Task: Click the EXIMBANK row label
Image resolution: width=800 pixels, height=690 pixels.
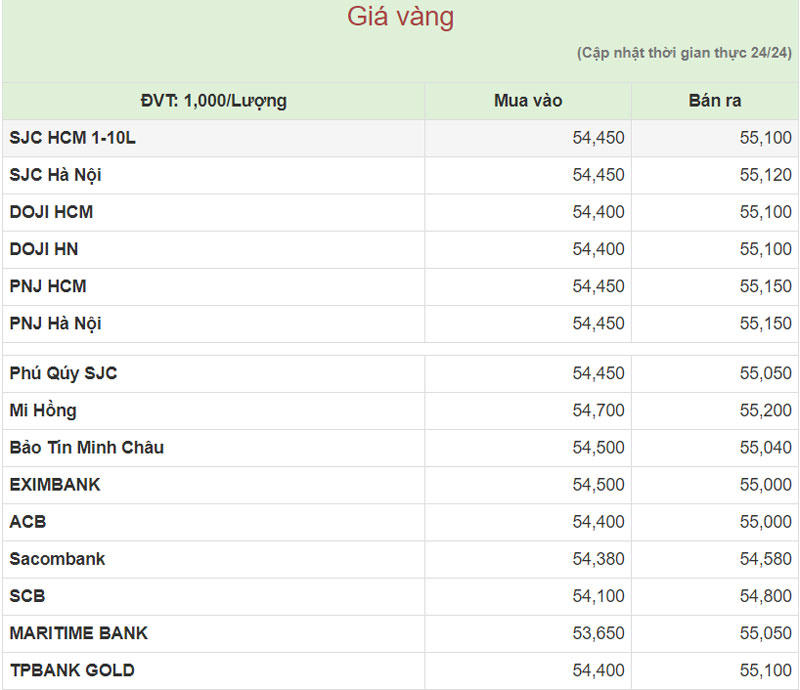Action: point(55,484)
